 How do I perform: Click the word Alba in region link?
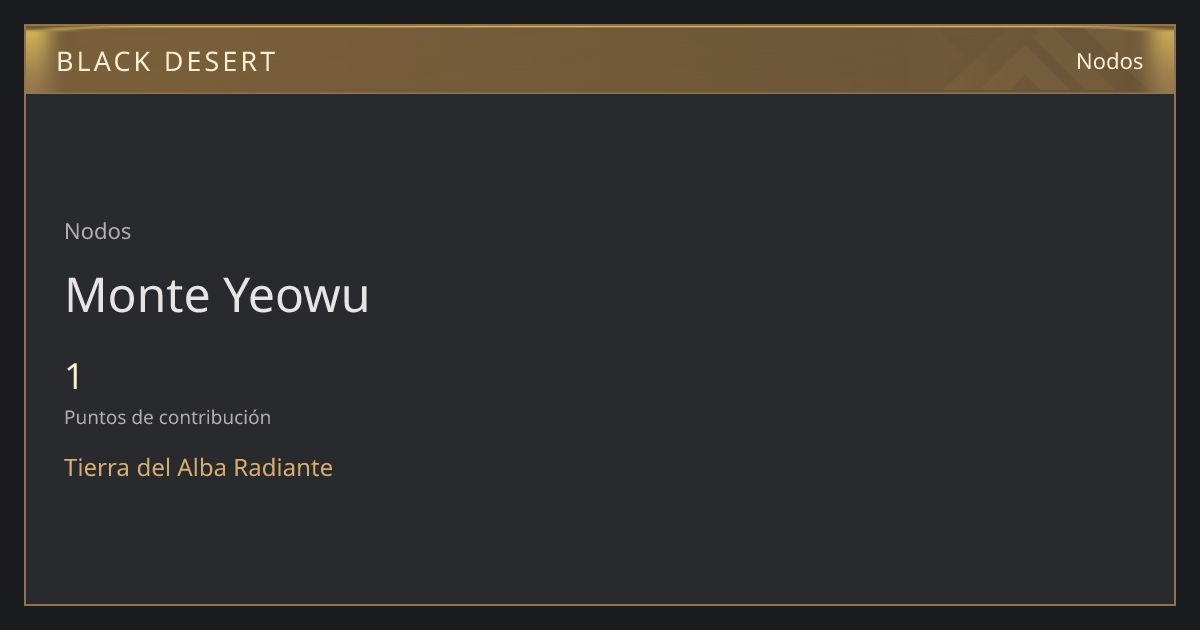[203, 467]
